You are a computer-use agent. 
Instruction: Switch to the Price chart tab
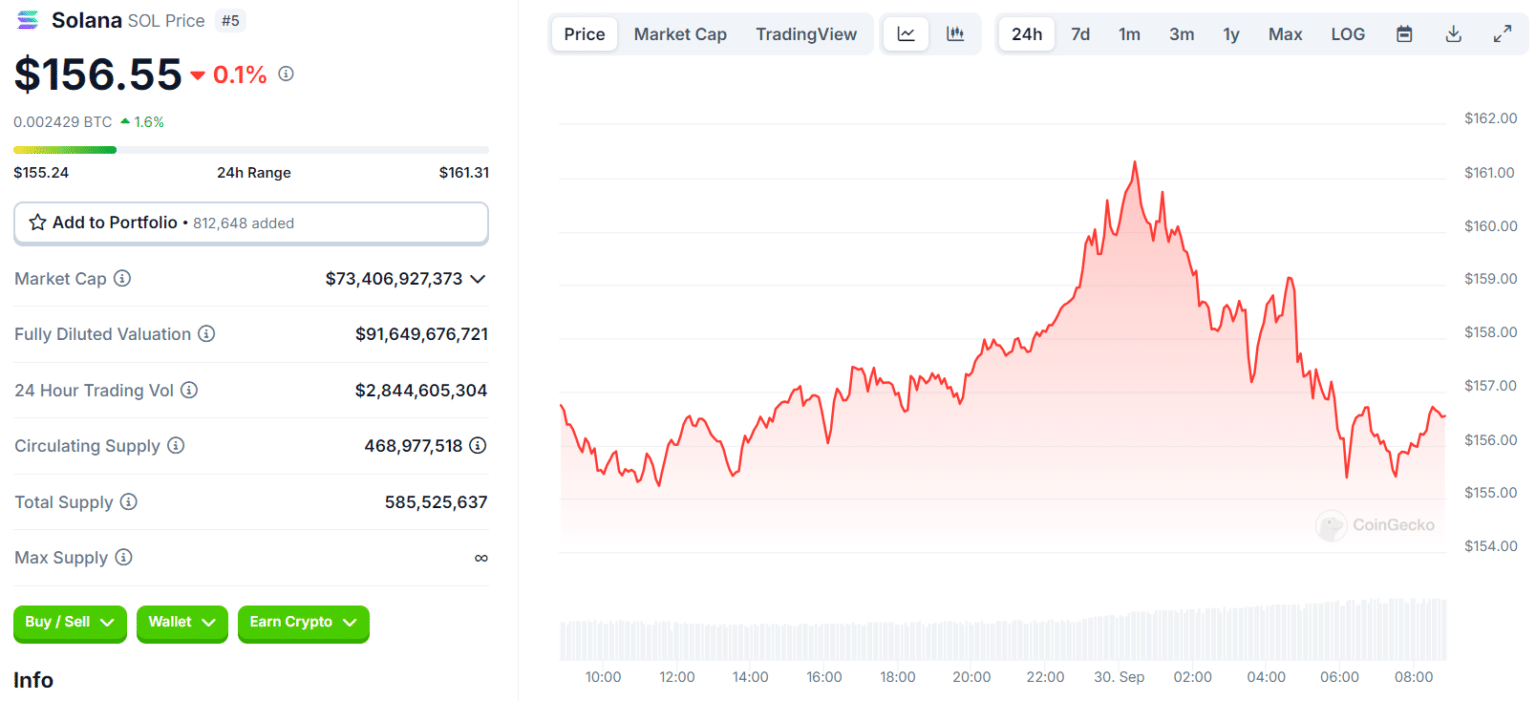585,34
